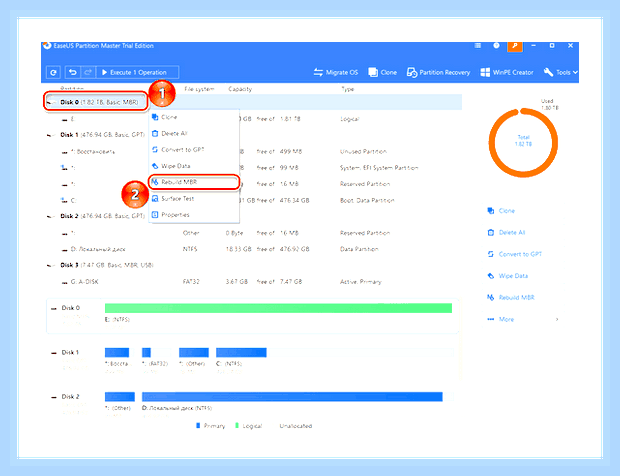Image resolution: width=620 pixels, height=476 pixels.
Task: Open Clone tool in top toolbar
Action: (x=382, y=72)
